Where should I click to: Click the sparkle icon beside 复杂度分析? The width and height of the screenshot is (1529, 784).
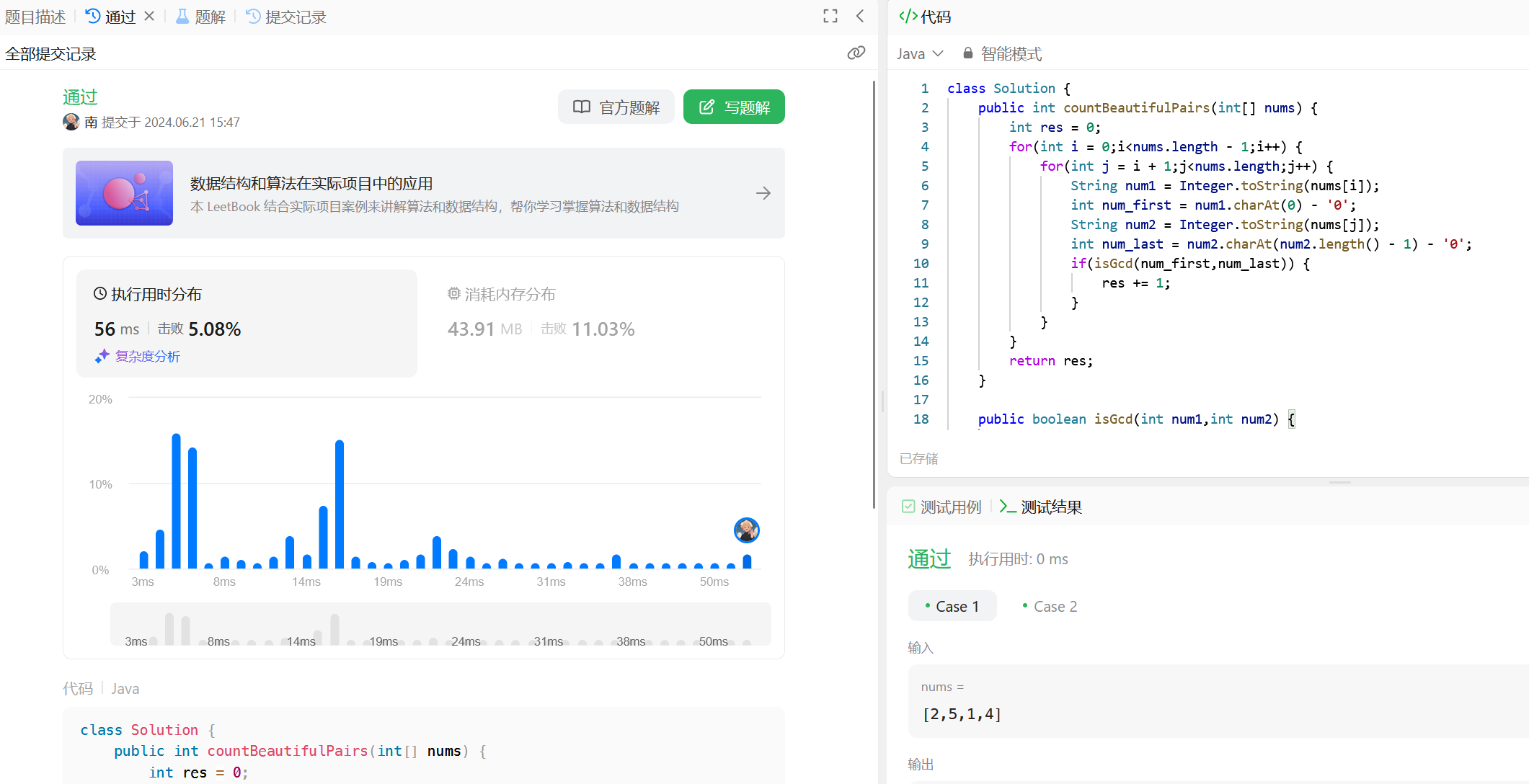pyautogui.click(x=102, y=356)
